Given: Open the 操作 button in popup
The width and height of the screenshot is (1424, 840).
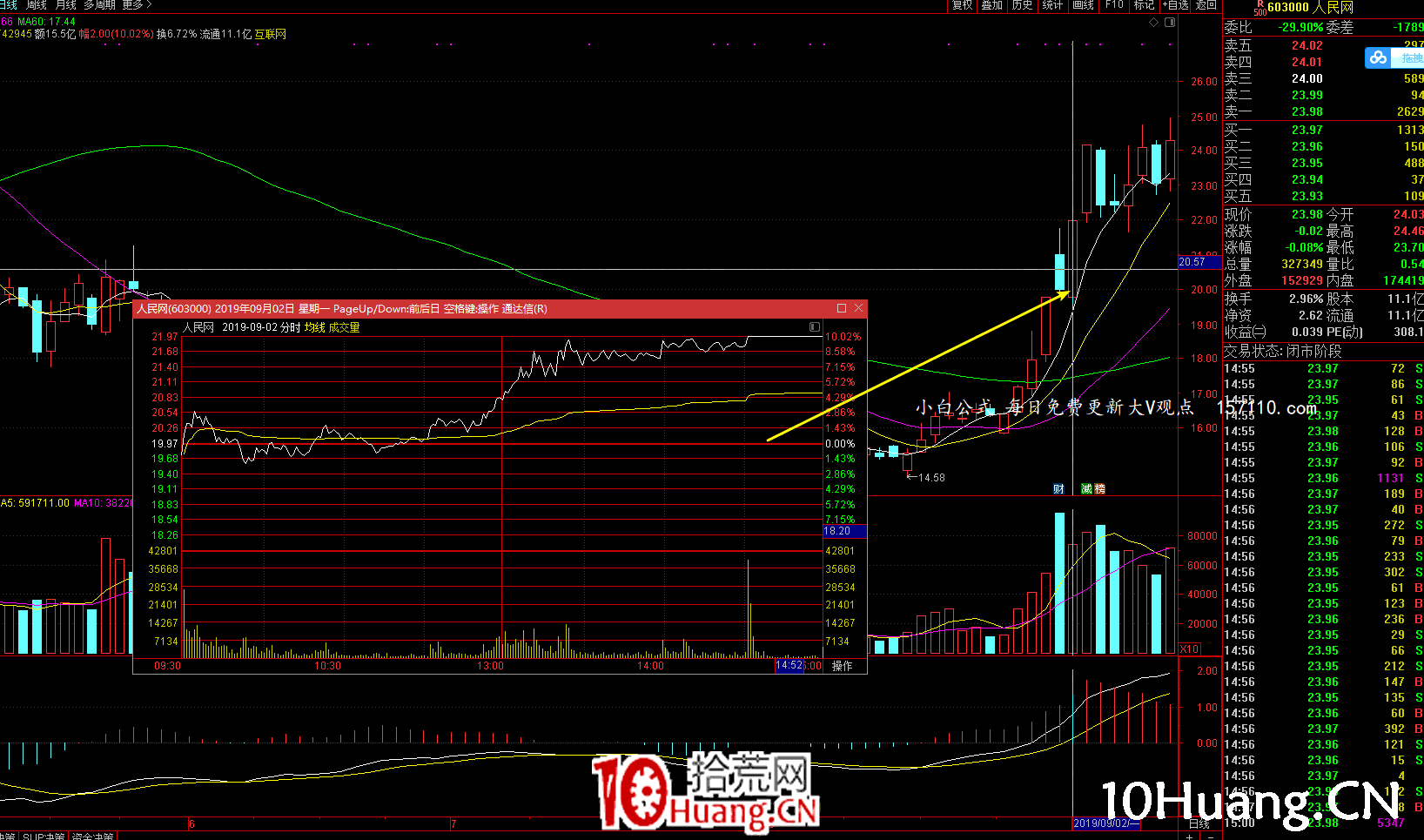Looking at the screenshot, I should click(x=842, y=666).
